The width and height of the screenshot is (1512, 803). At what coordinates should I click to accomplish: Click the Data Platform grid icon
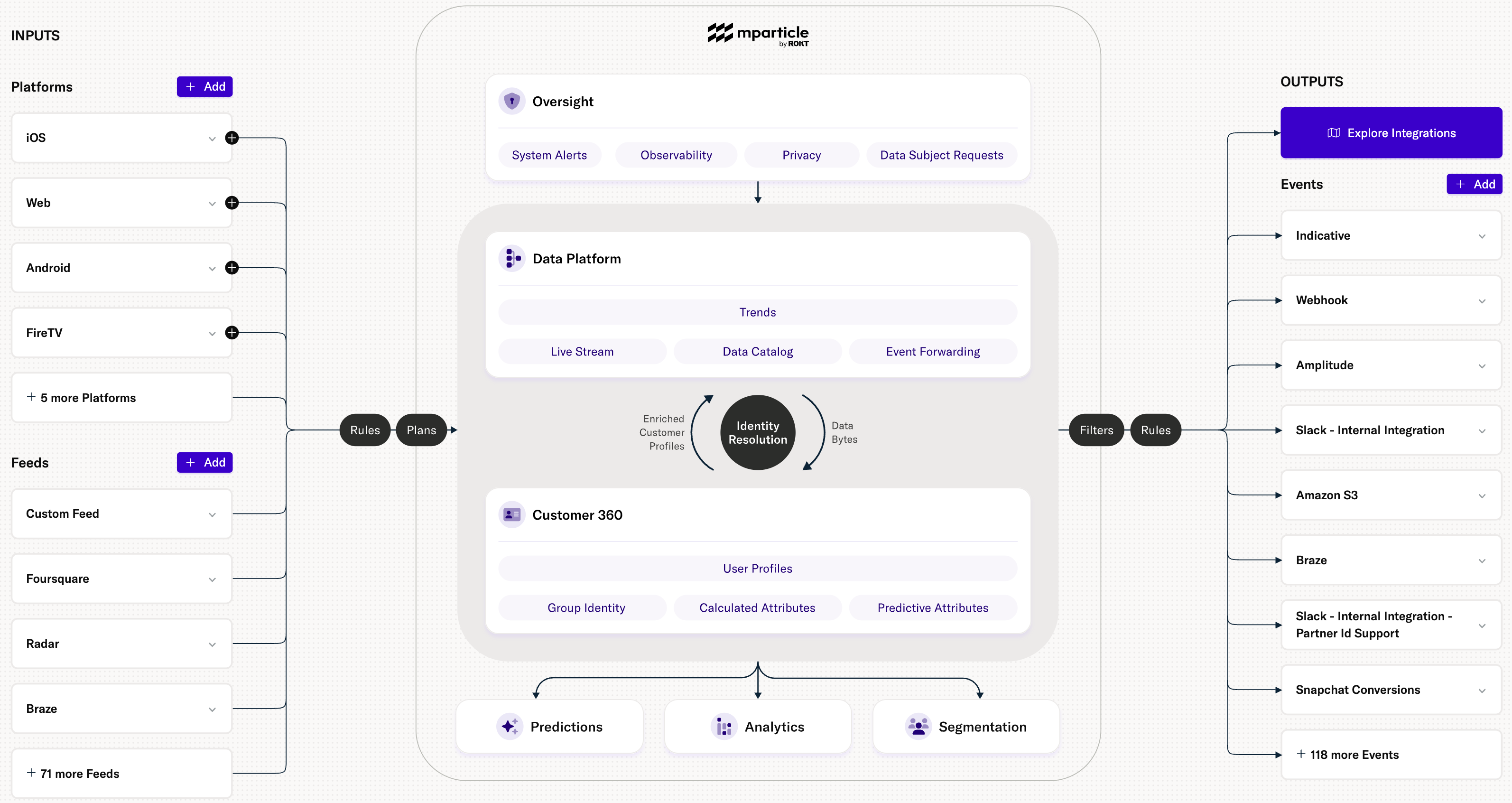511,258
